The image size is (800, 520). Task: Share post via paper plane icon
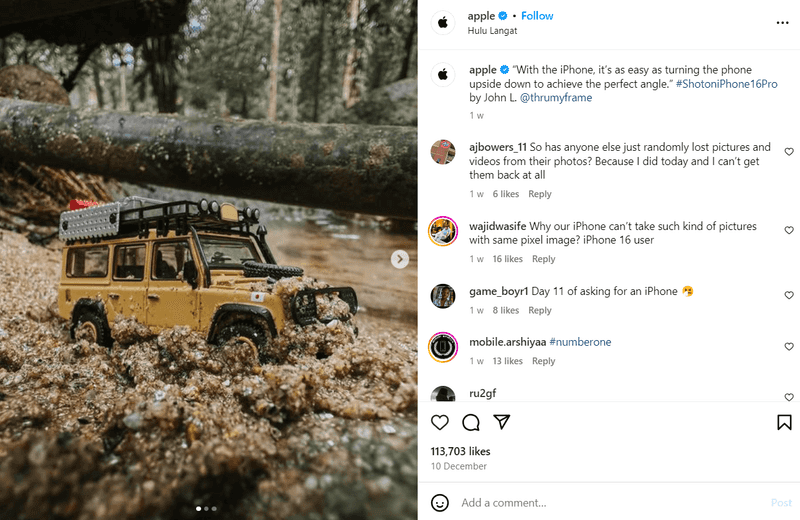pyautogui.click(x=502, y=422)
